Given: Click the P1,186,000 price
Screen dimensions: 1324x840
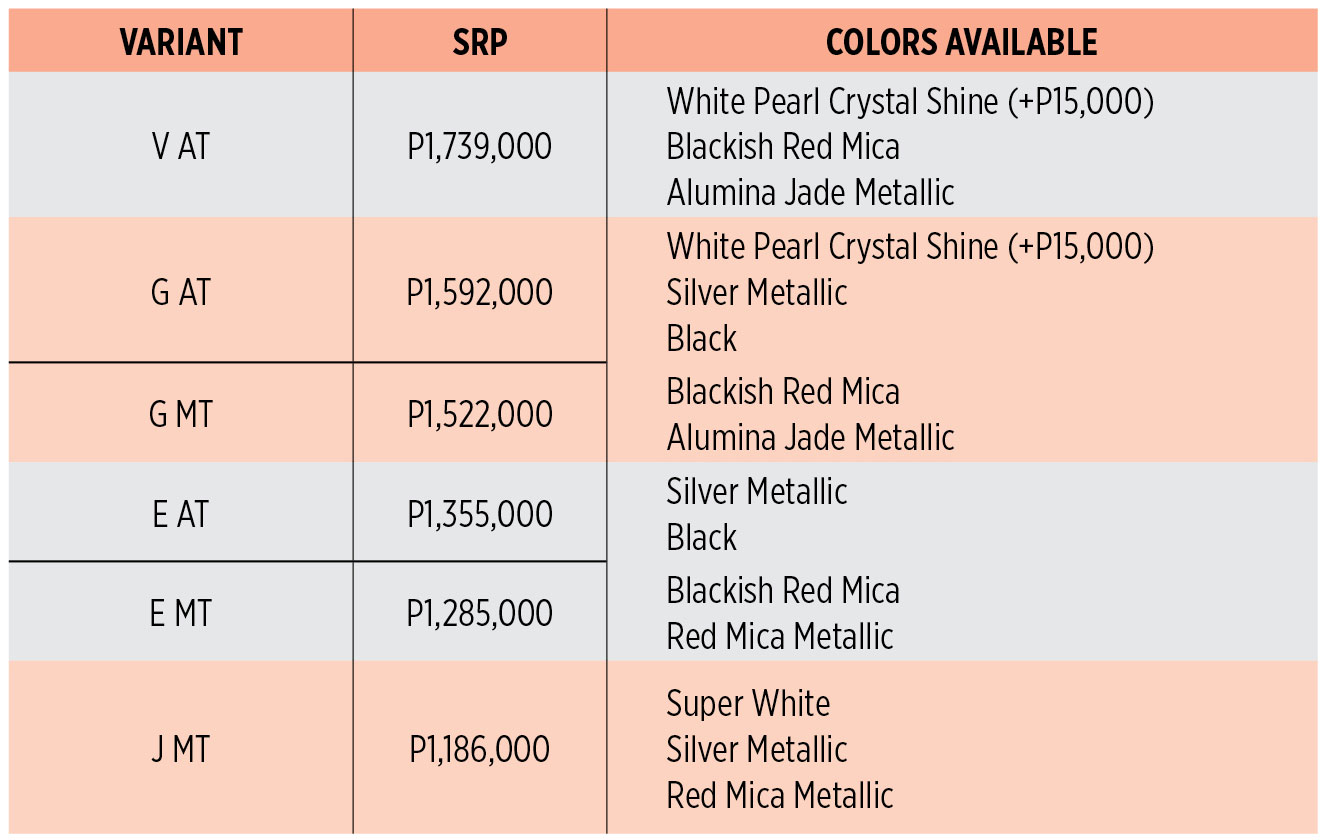Looking at the screenshot, I should [480, 749].
